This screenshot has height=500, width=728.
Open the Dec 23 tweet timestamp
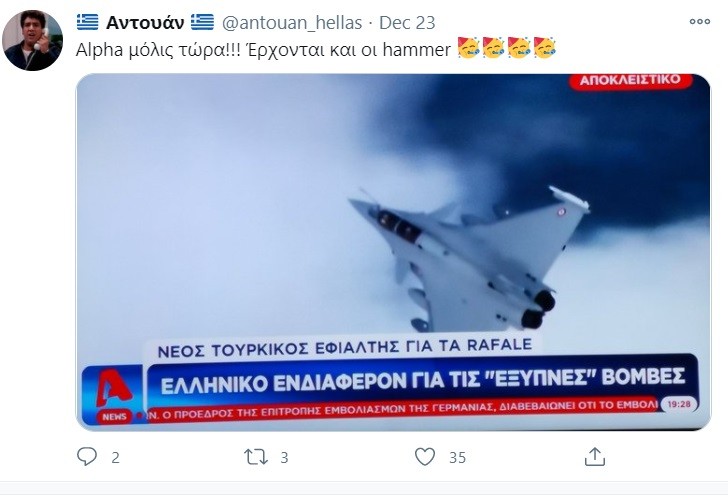[x=407, y=23]
